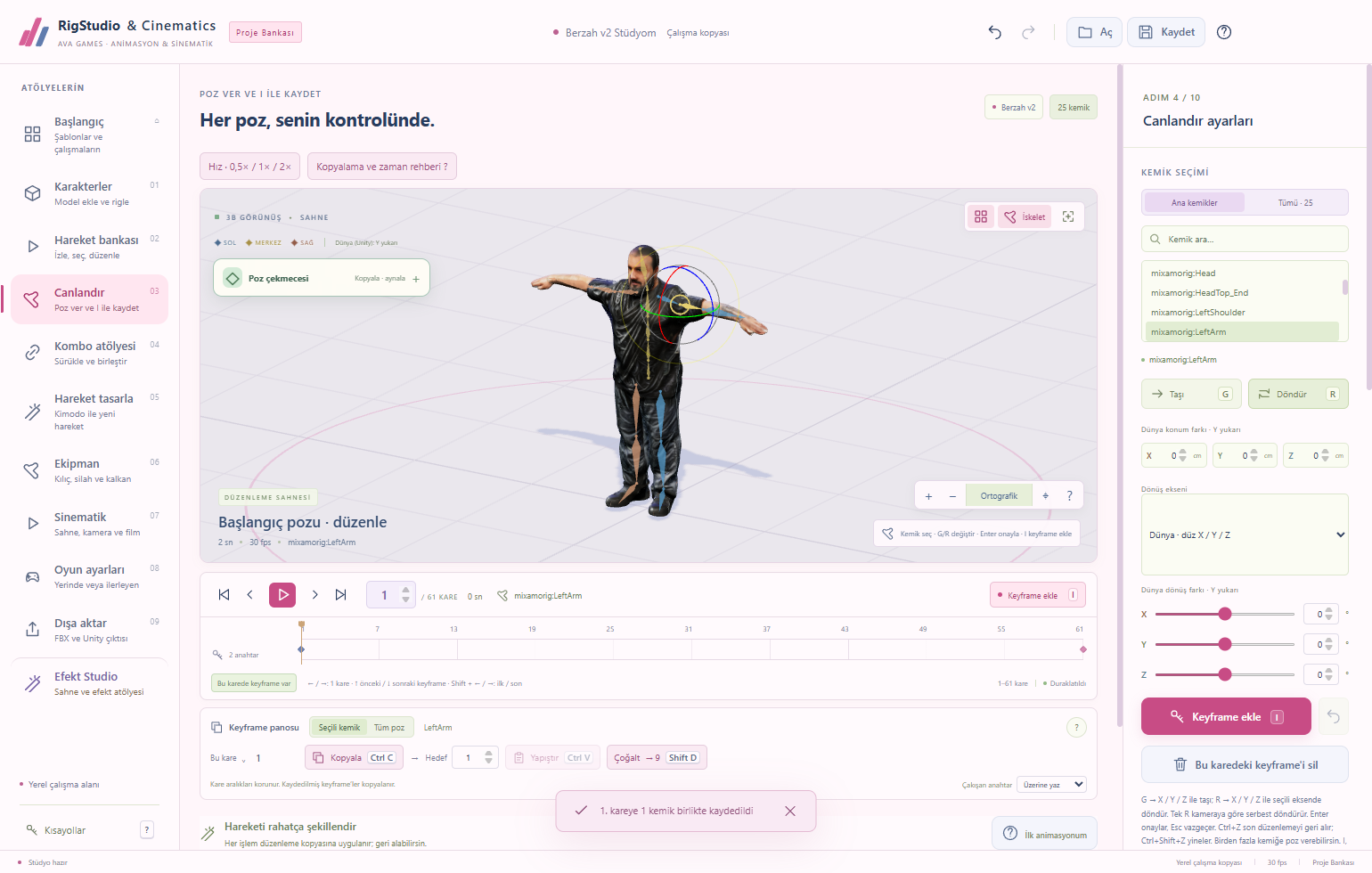Open Sinematik workshop
The image size is (1372, 873).
89,524
